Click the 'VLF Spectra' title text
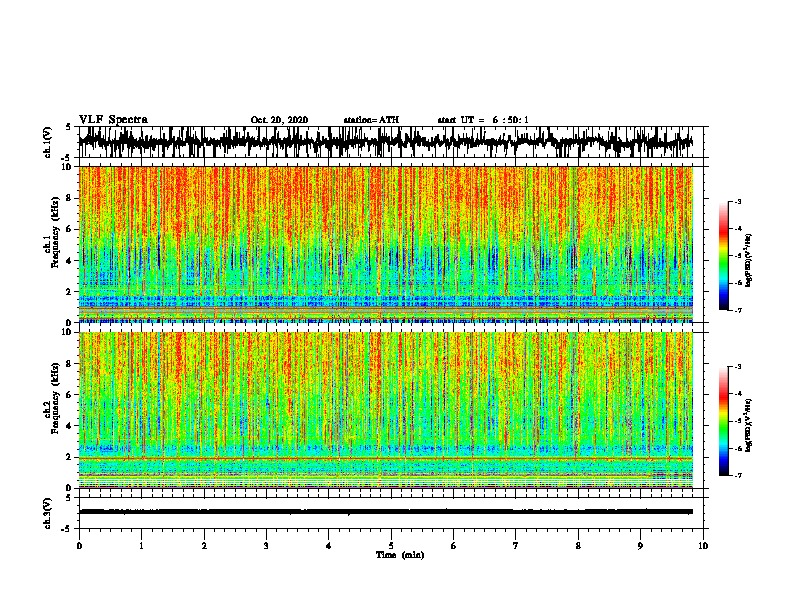 pos(113,120)
